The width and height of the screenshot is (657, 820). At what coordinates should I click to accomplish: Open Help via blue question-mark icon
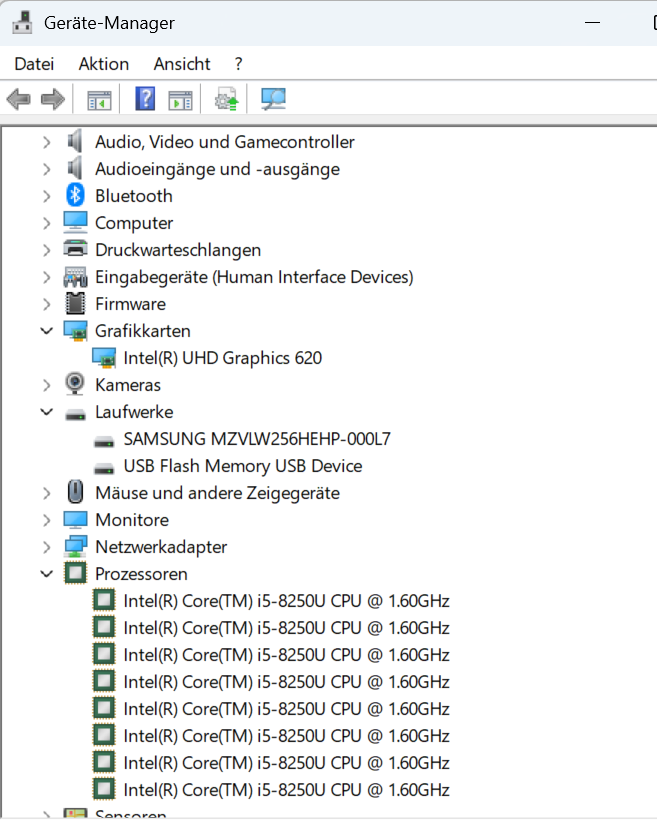tap(145, 98)
